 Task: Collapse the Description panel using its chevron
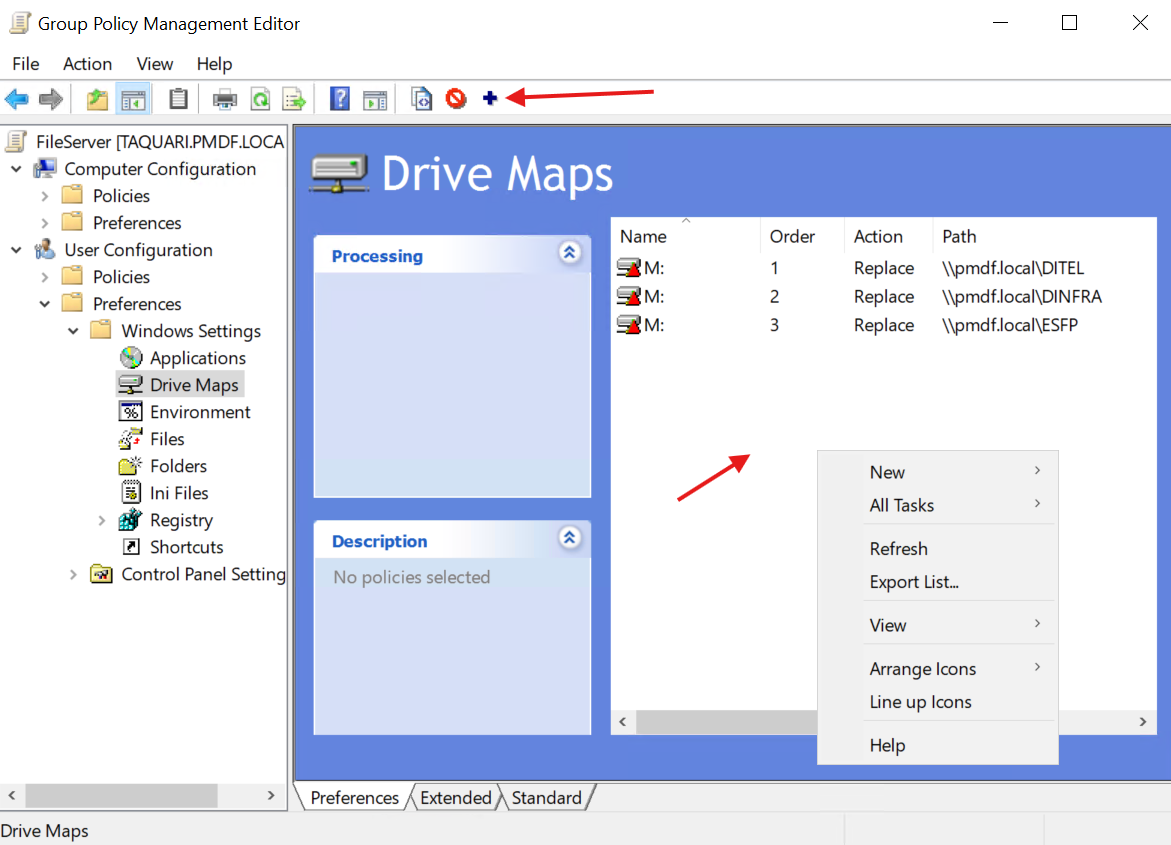pyautogui.click(x=569, y=538)
